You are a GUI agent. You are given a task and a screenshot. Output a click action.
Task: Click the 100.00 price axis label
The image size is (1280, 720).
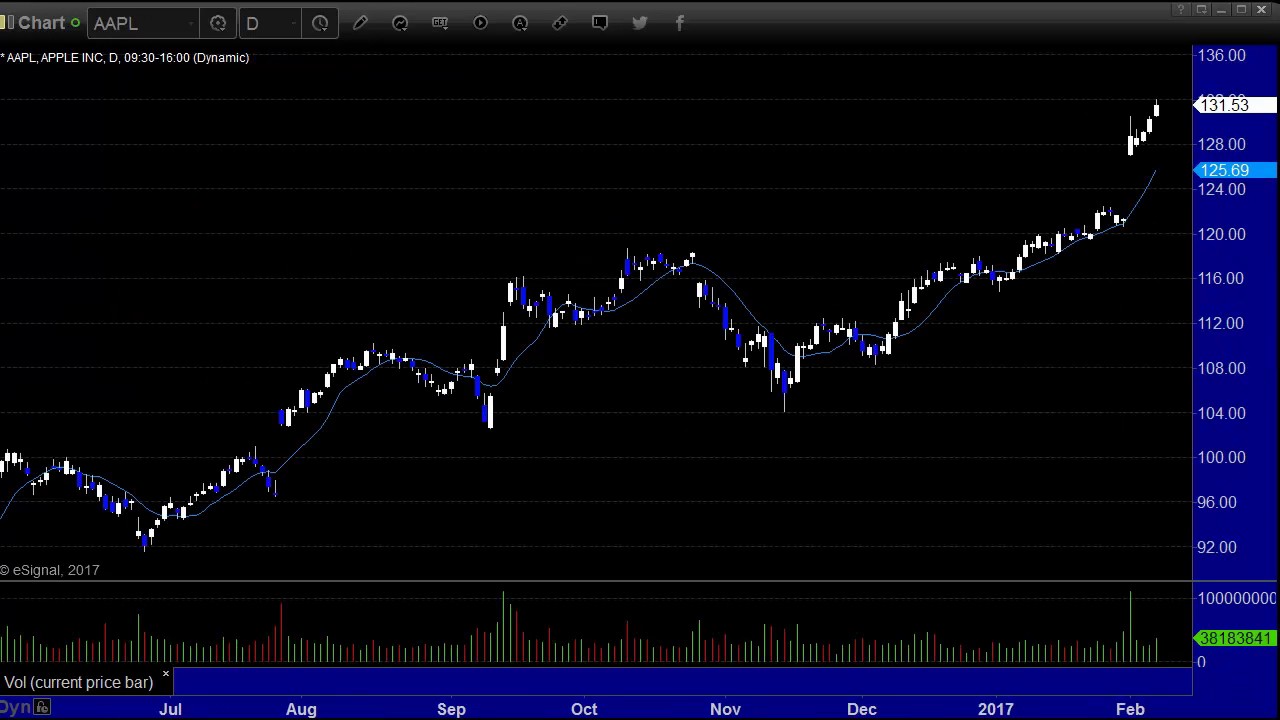point(1222,457)
